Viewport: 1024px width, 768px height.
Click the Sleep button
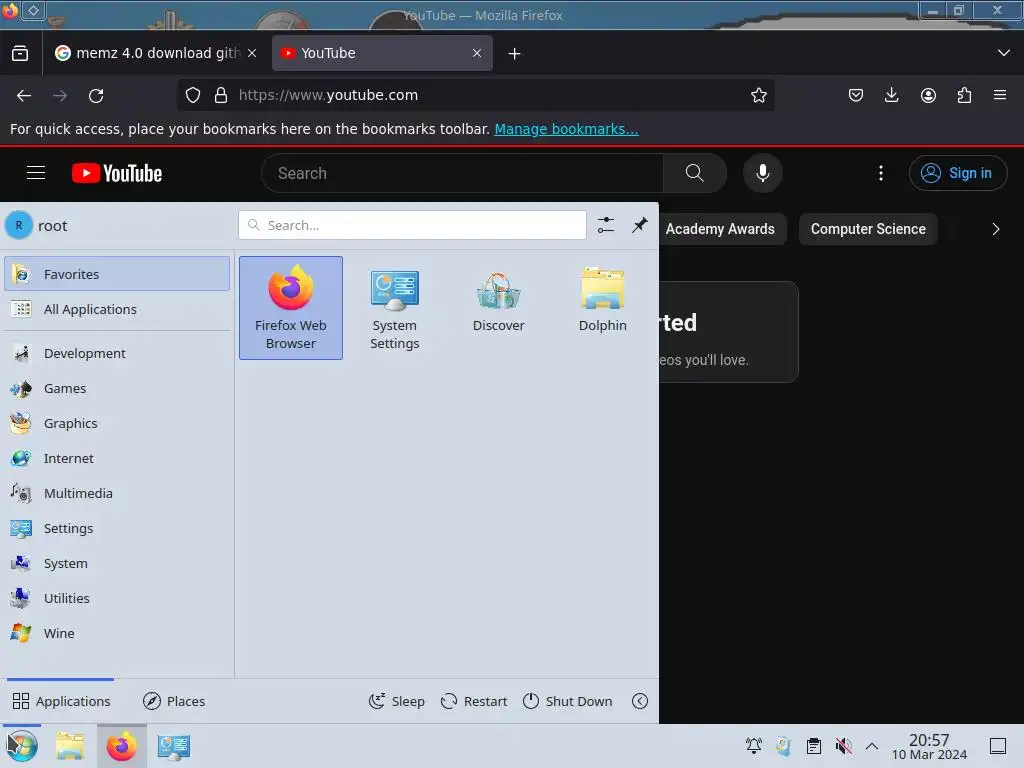(396, 701)
